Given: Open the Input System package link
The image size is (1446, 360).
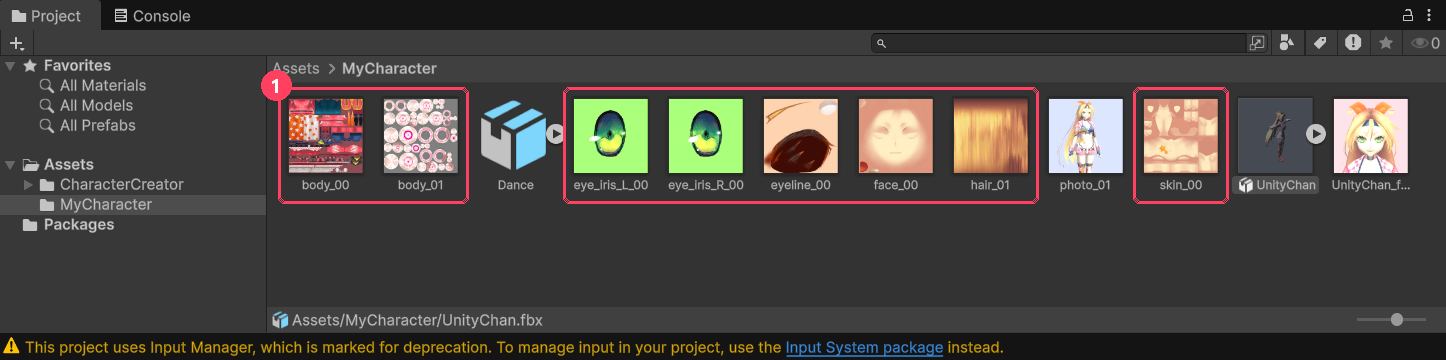Looking at the screenshot, I should pos(864,348).
